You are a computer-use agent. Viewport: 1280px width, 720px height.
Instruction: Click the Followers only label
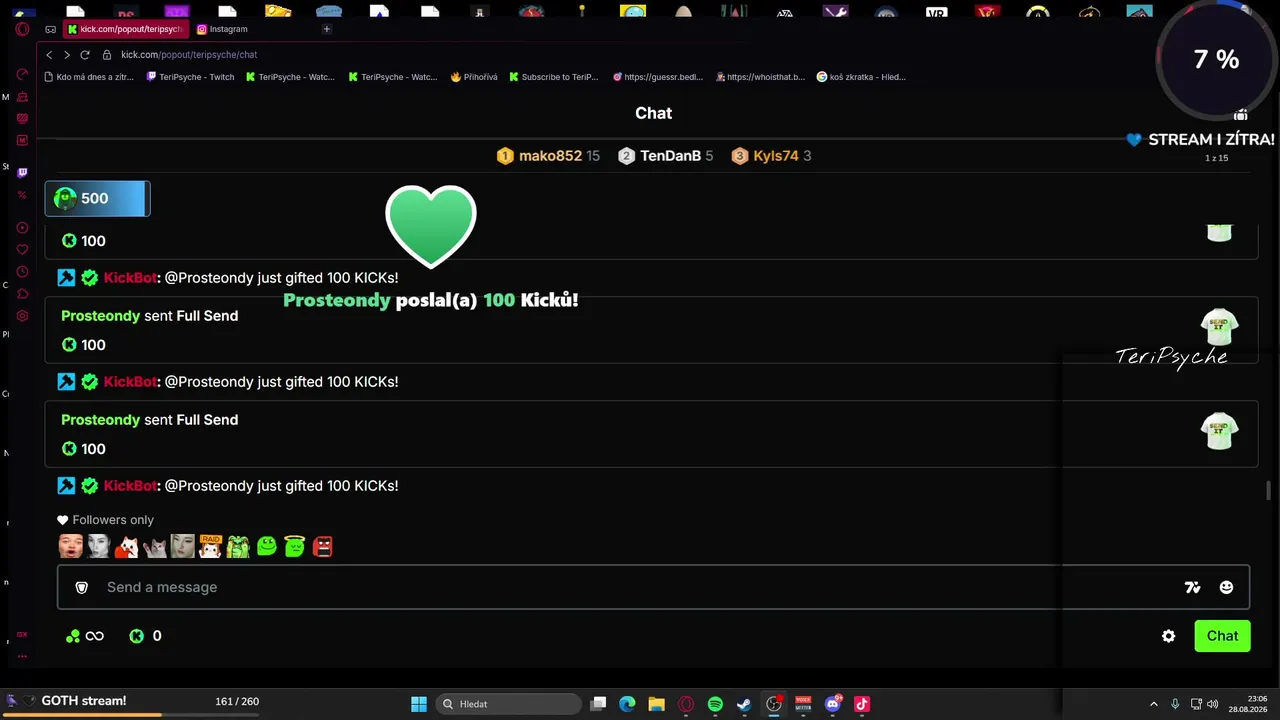(105, 520)
